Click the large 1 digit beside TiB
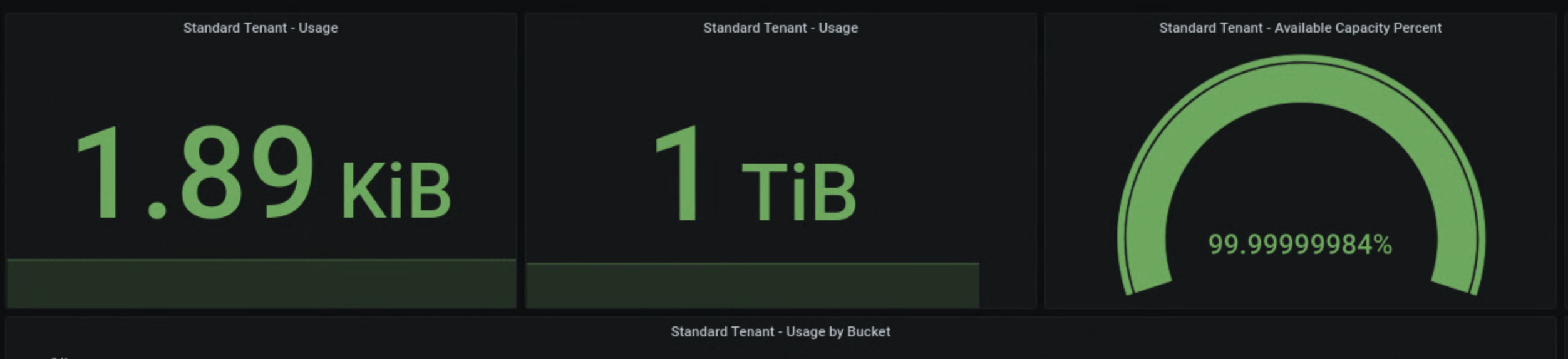 (x=679, y=173)
